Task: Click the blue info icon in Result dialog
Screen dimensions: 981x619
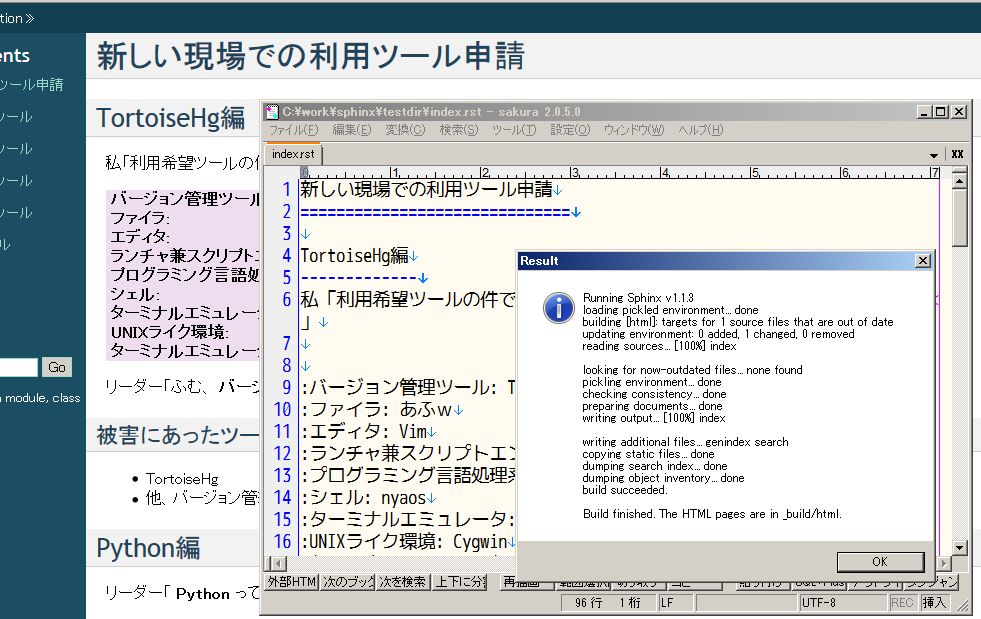Action: [x=557, y=307]
